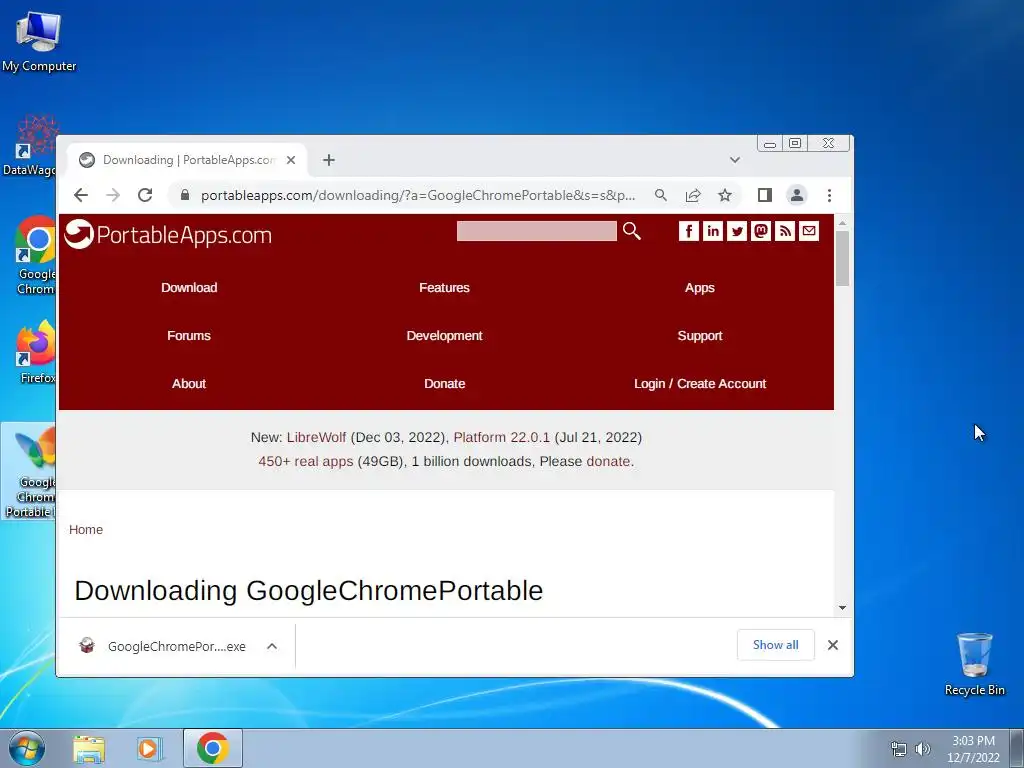Click the Chrome taskbar button

(x=213, y=748)
